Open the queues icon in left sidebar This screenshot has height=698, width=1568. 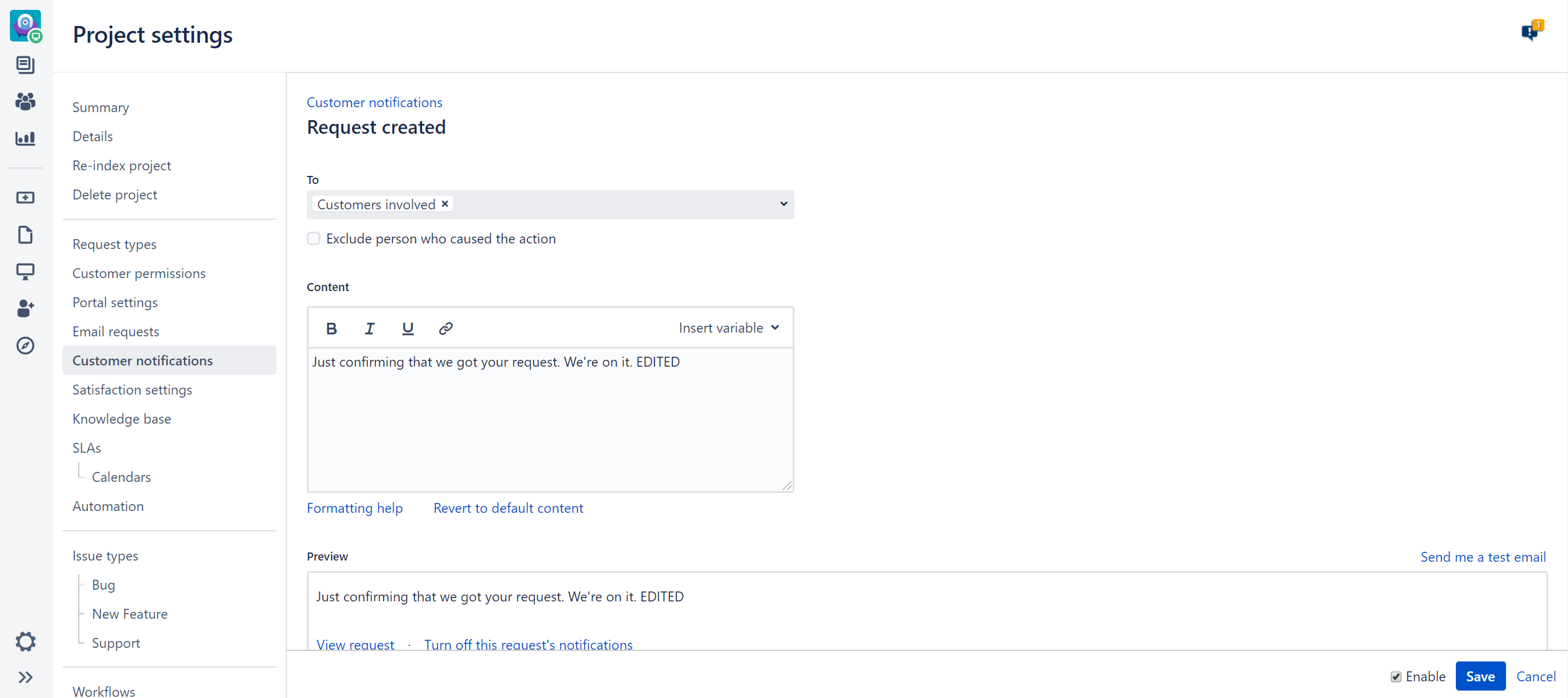(x=25, y=64)
